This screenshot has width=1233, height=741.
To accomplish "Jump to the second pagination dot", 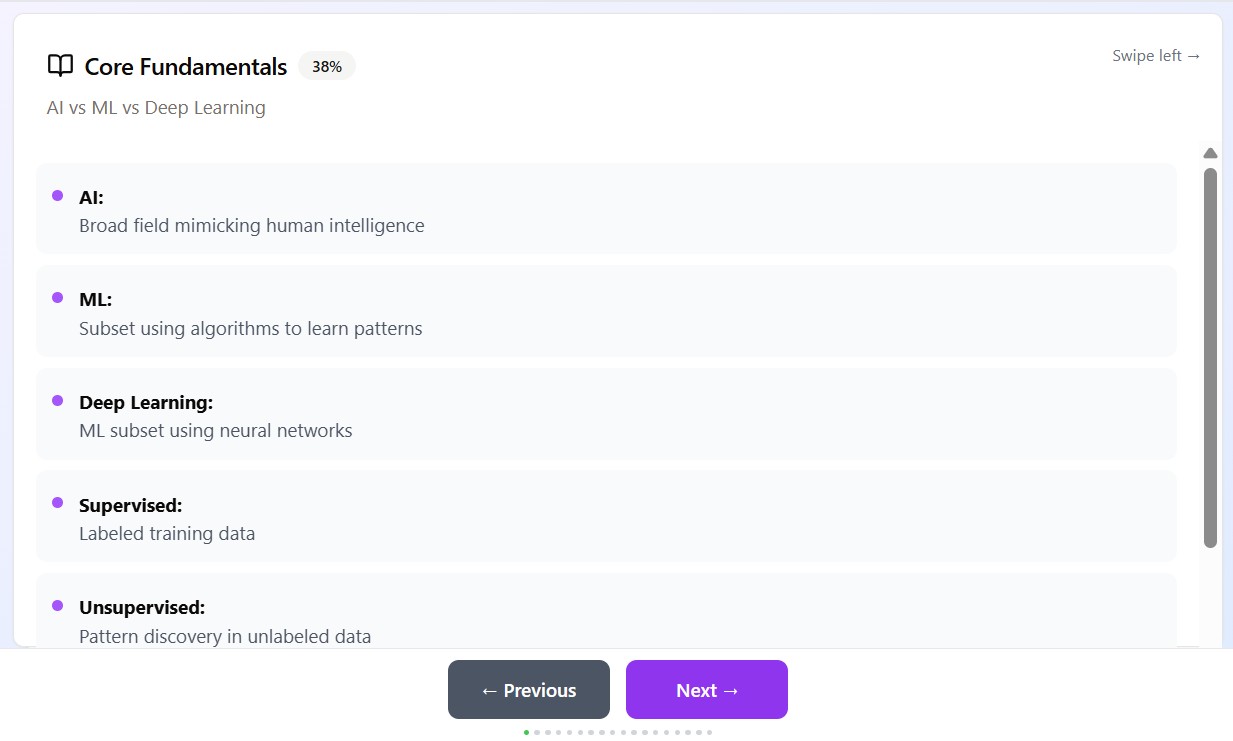I will tap(537, 732).
